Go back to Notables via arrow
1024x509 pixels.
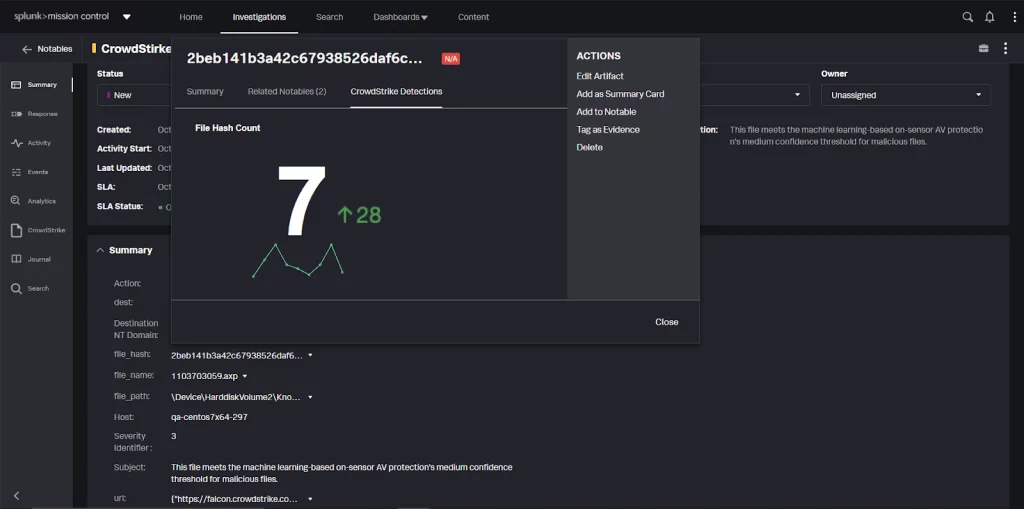(x=27, y=49)
